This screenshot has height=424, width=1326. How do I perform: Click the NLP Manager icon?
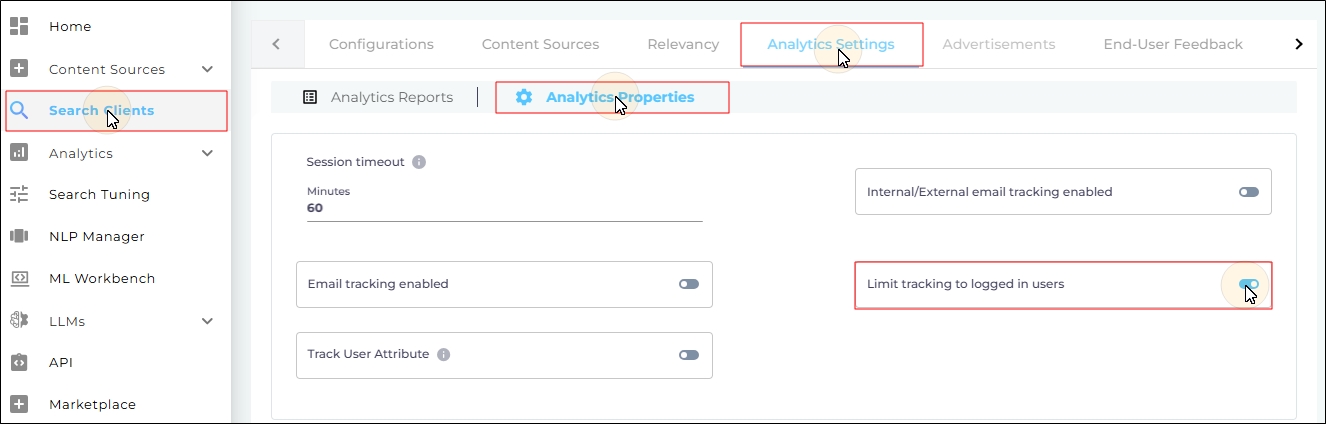tap(19, 236)
